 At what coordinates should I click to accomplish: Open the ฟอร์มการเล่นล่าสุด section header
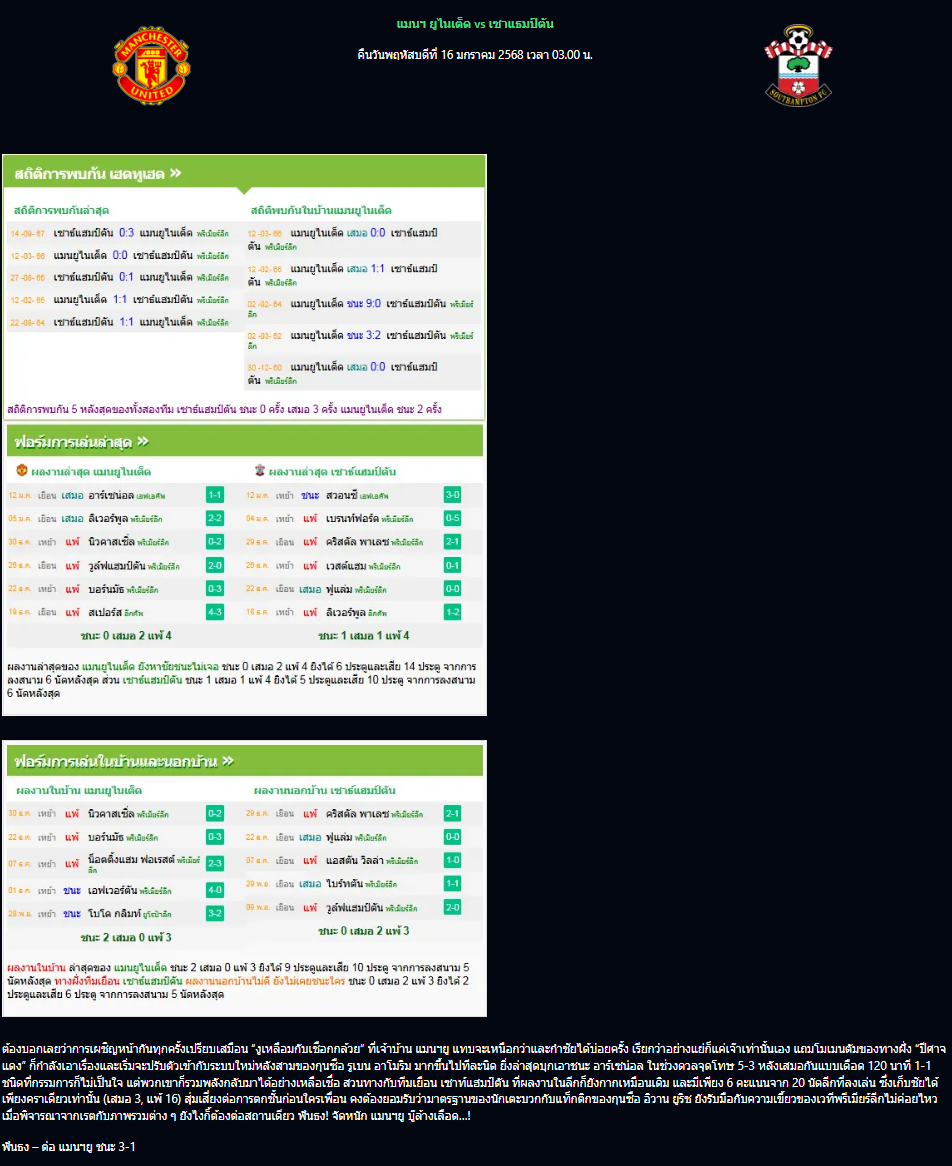tap(244, 442)
